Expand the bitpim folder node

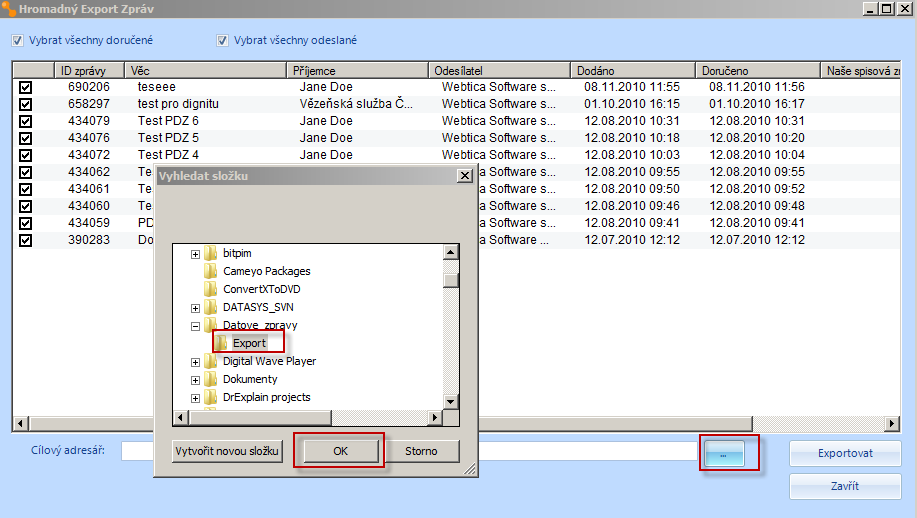point(195,254)
